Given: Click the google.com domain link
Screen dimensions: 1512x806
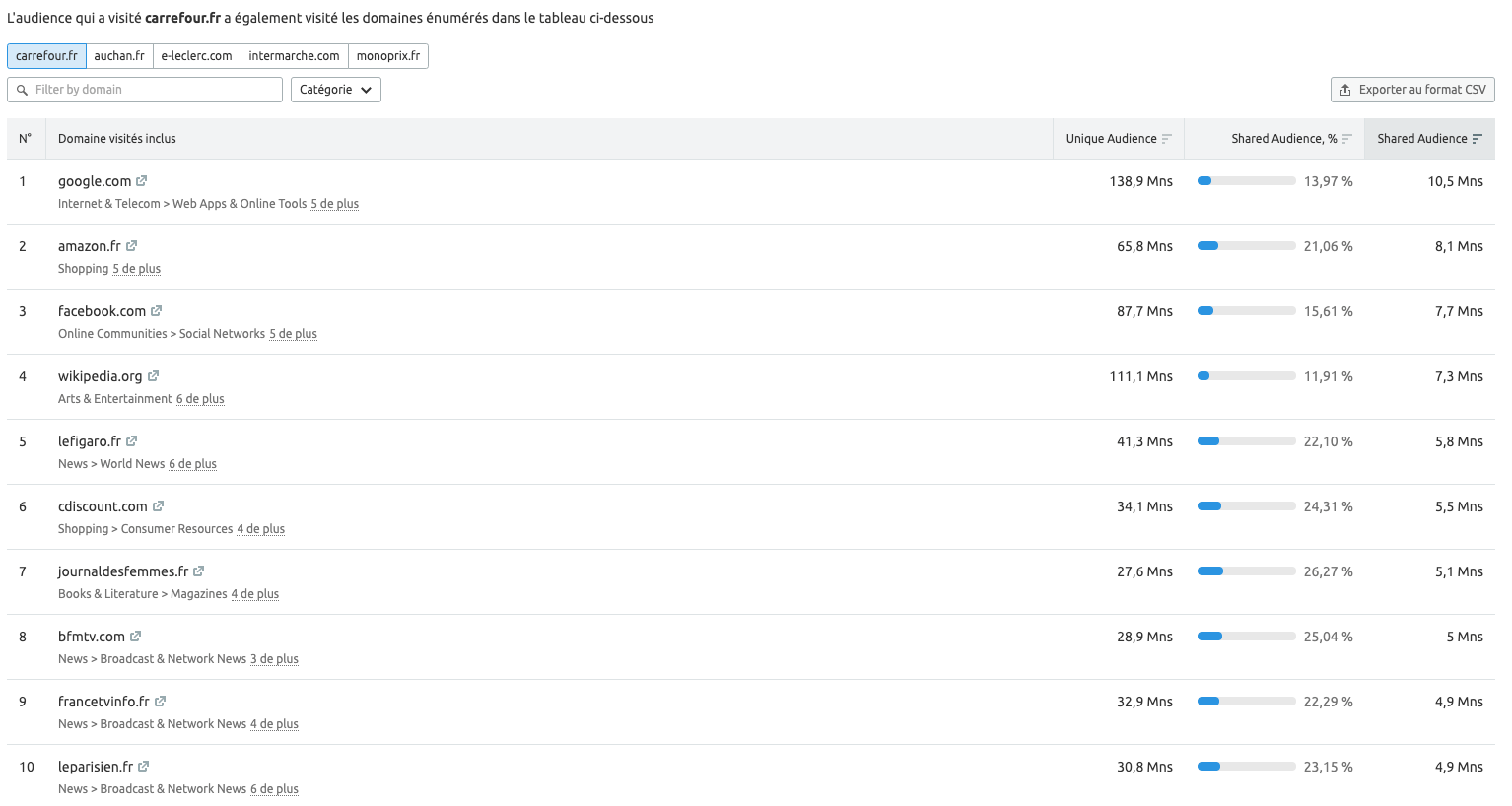Looking at the screenshot, I should tap(95, 181).
